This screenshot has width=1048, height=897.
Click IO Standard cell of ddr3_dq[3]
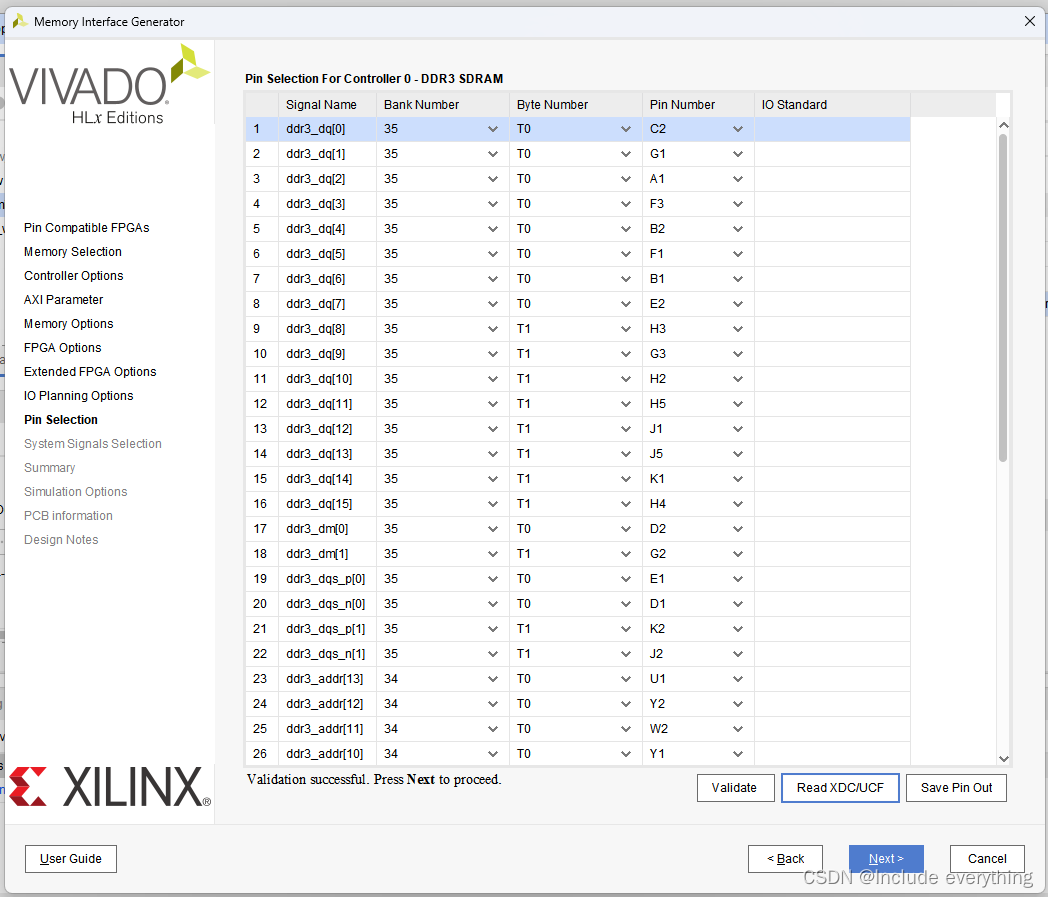tap(832, 204)
